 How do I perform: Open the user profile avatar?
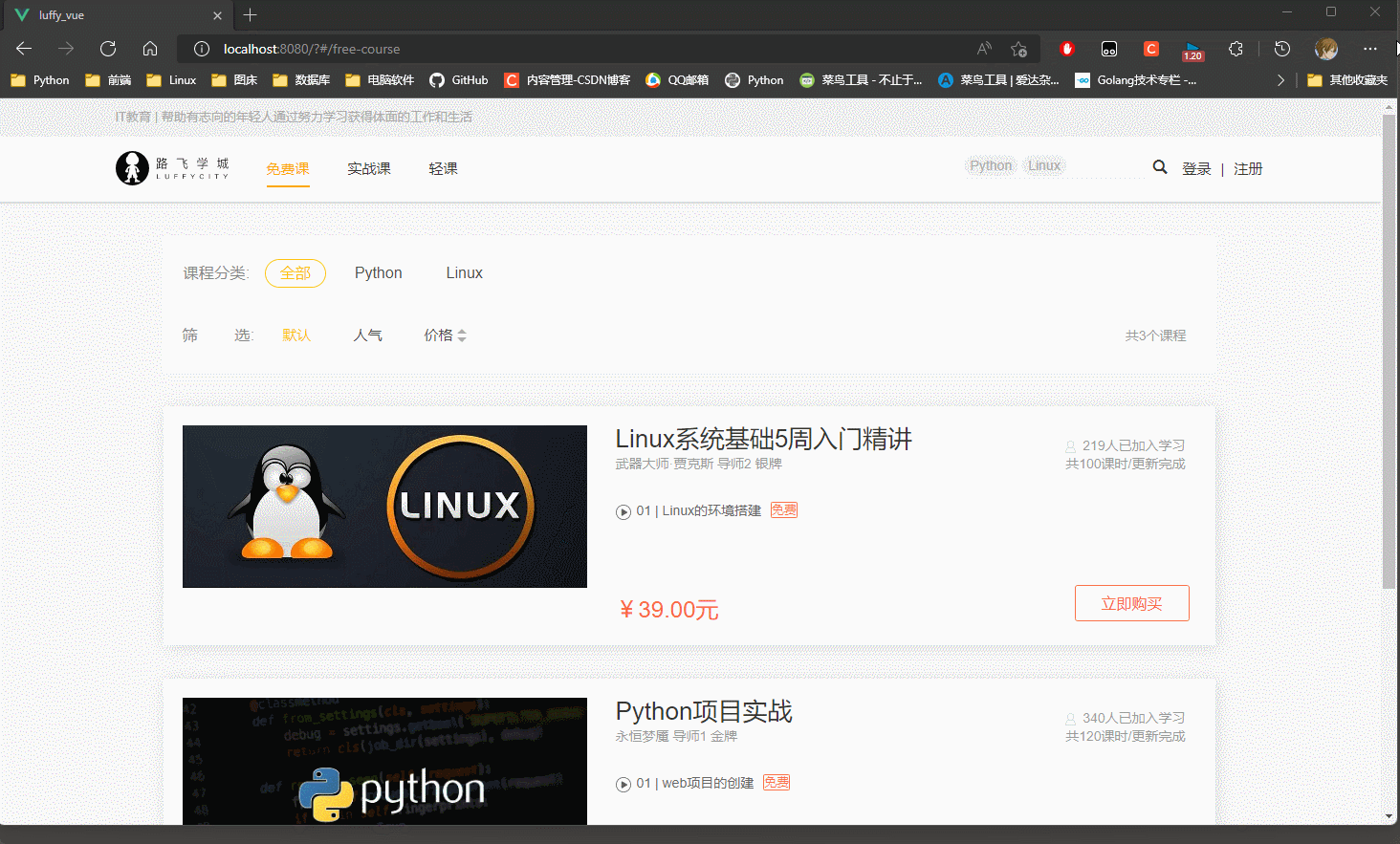pyautogui.click(x=1326, y=49)
